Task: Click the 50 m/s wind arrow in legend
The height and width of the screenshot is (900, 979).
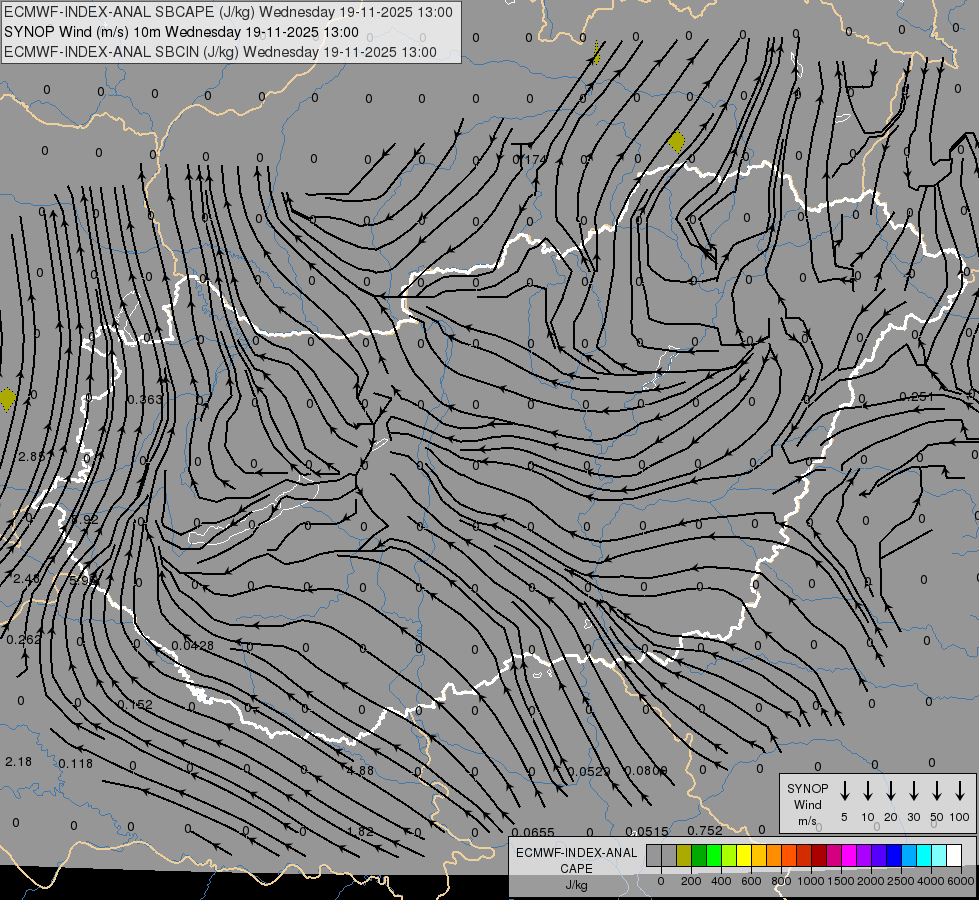Action: (937, 791)
